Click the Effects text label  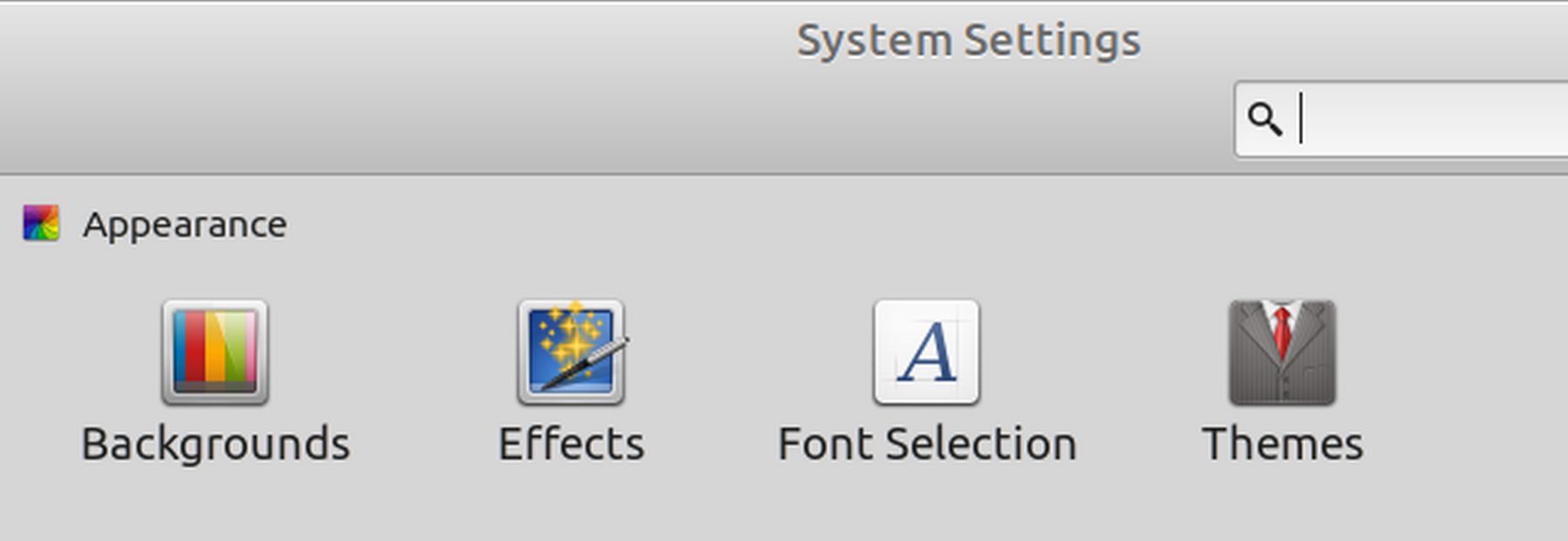571,444
